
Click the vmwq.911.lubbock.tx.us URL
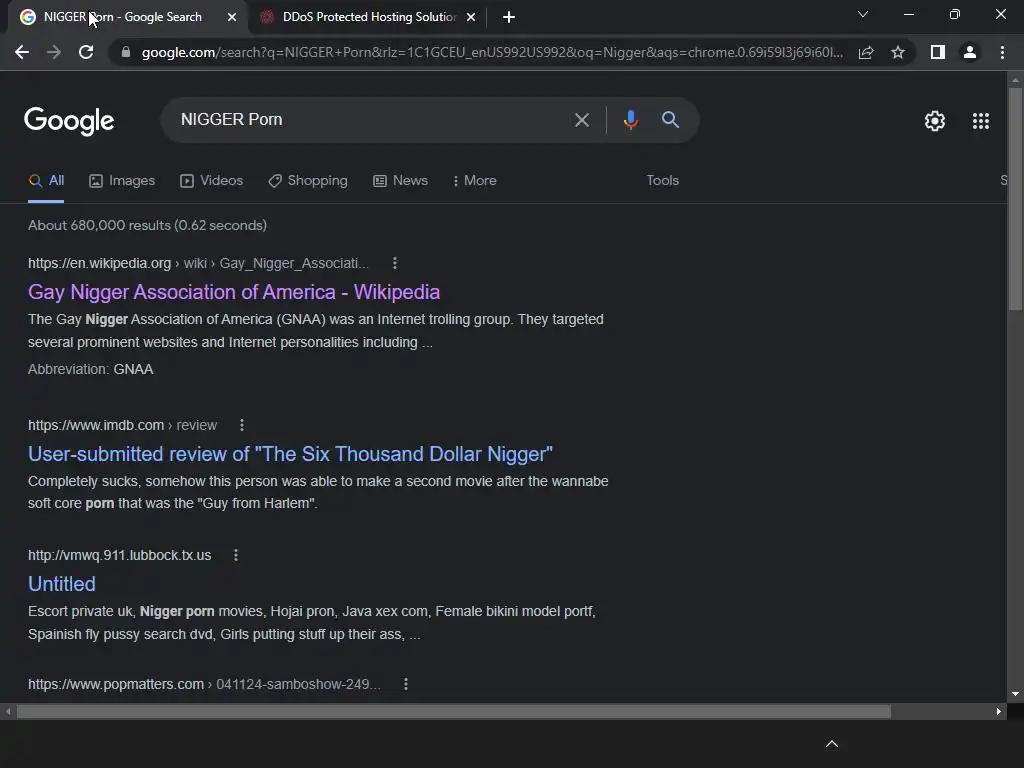tap(120, 555)
